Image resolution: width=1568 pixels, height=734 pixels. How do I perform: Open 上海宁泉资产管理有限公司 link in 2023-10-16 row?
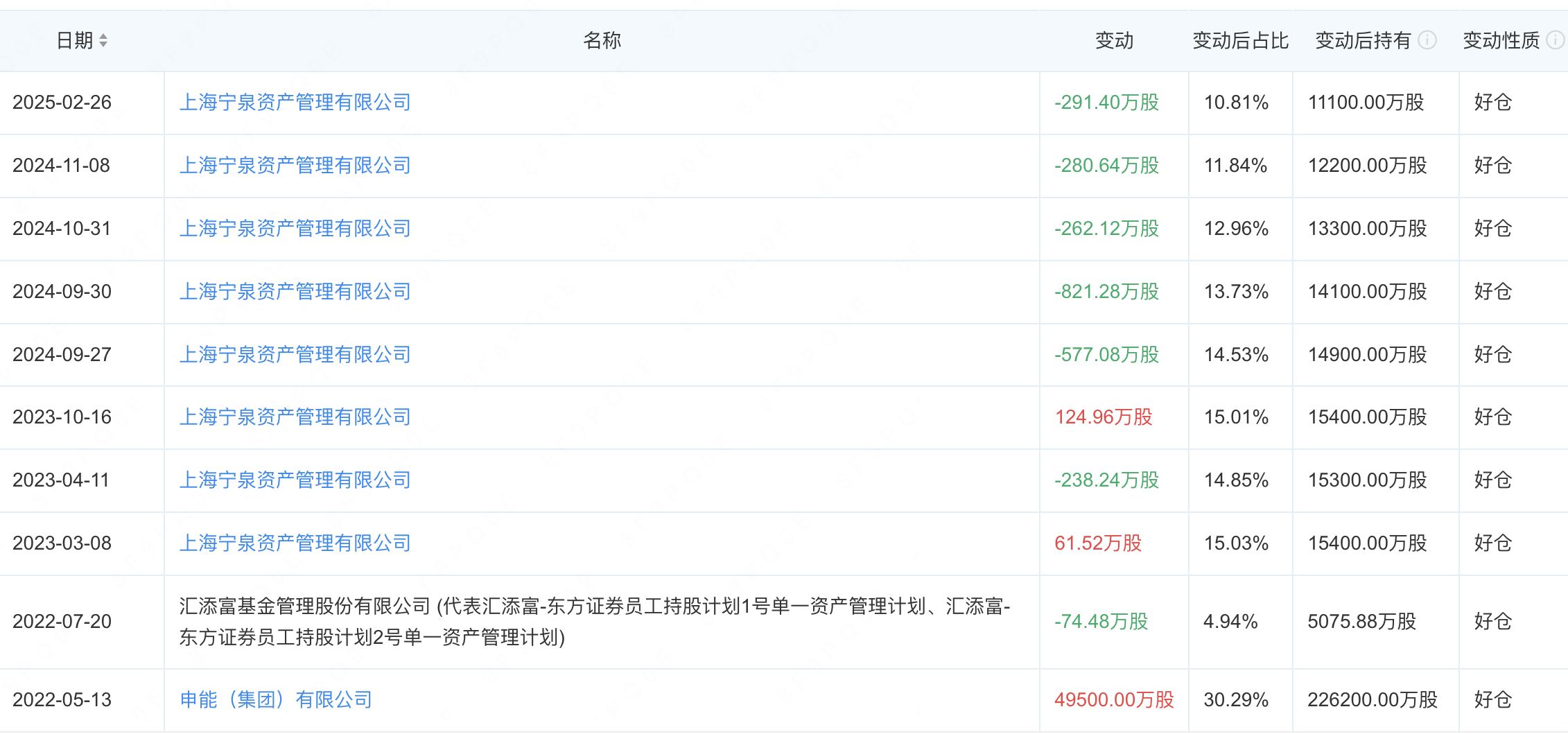(295, 417)
